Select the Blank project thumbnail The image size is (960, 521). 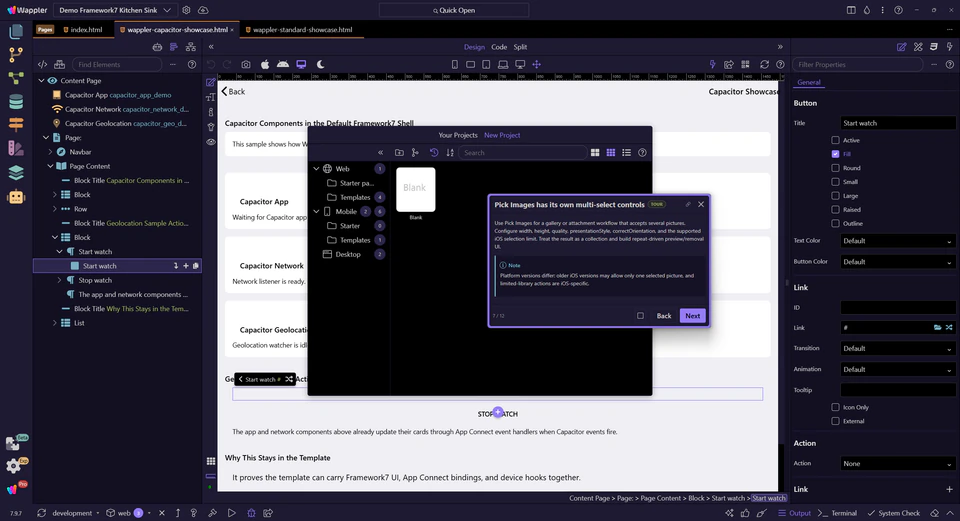[416, 190]
